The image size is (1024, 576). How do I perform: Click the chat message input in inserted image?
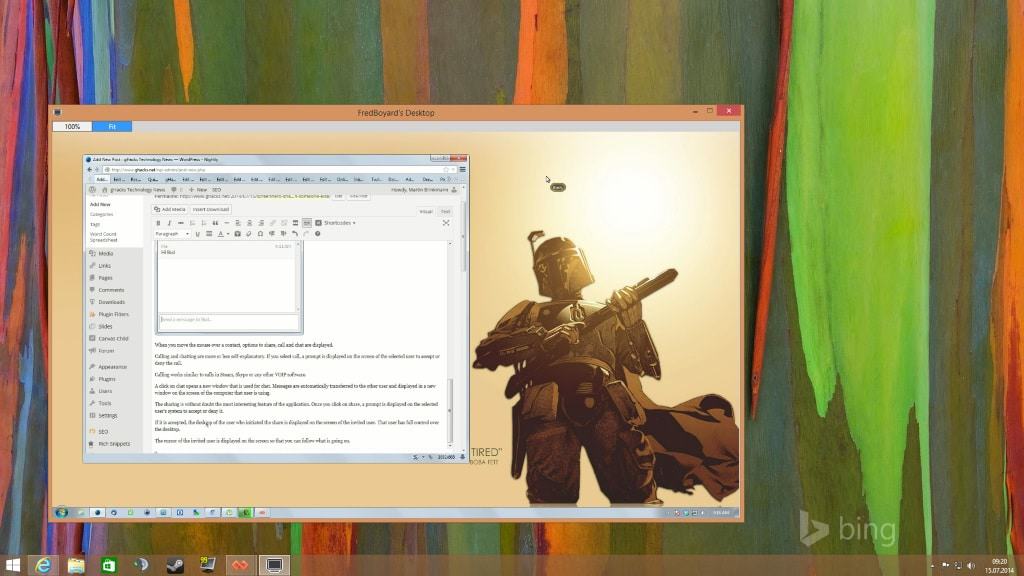229,320
